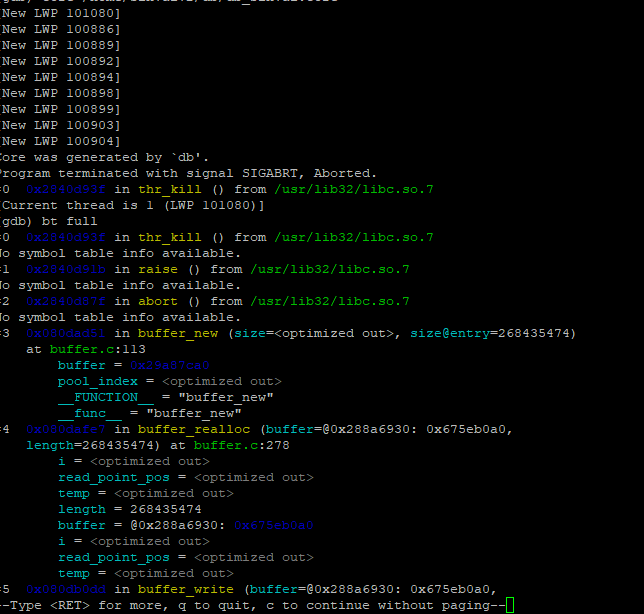Image resolution: width=644 pixels, height=614 pixels.
Task: Click the 'New LWP 100904' line
Action: pyautogui.click(x=60, y=141)
